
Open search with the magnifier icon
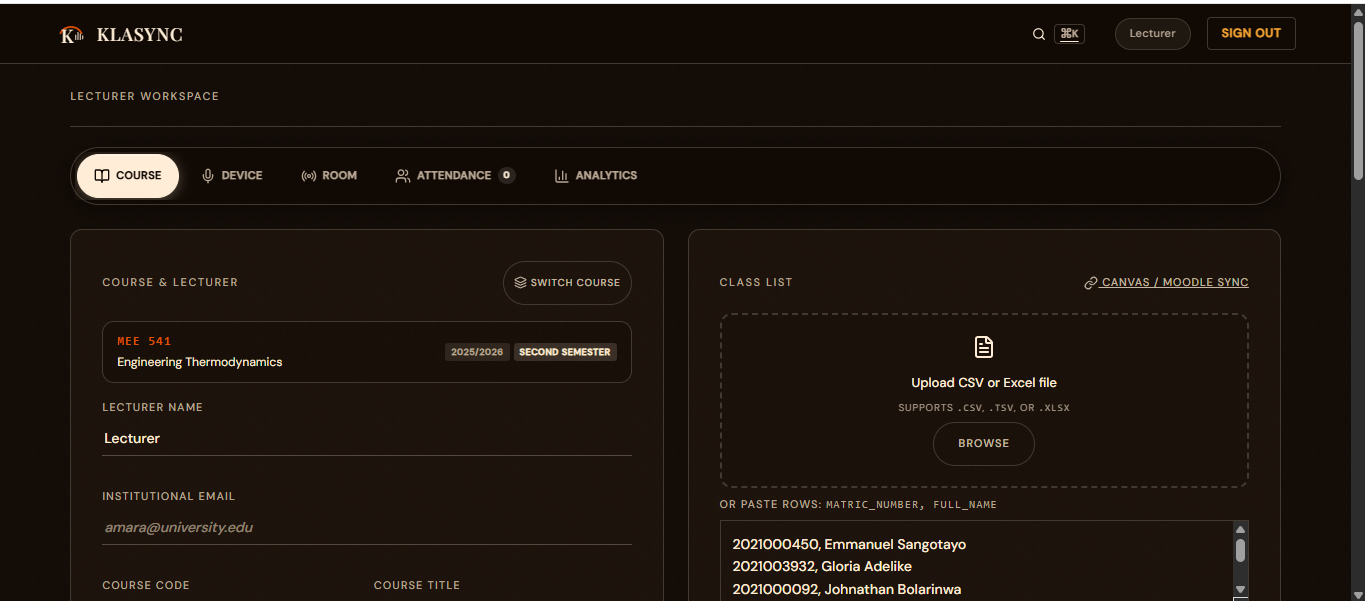pyautogui.click(x=1039, y=34)
